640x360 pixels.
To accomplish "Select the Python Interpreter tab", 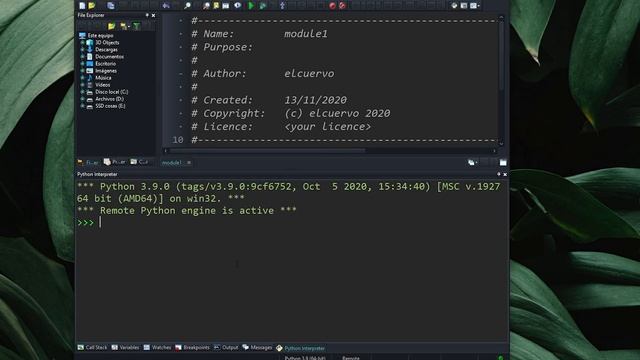I will click(x=300, y=348).
